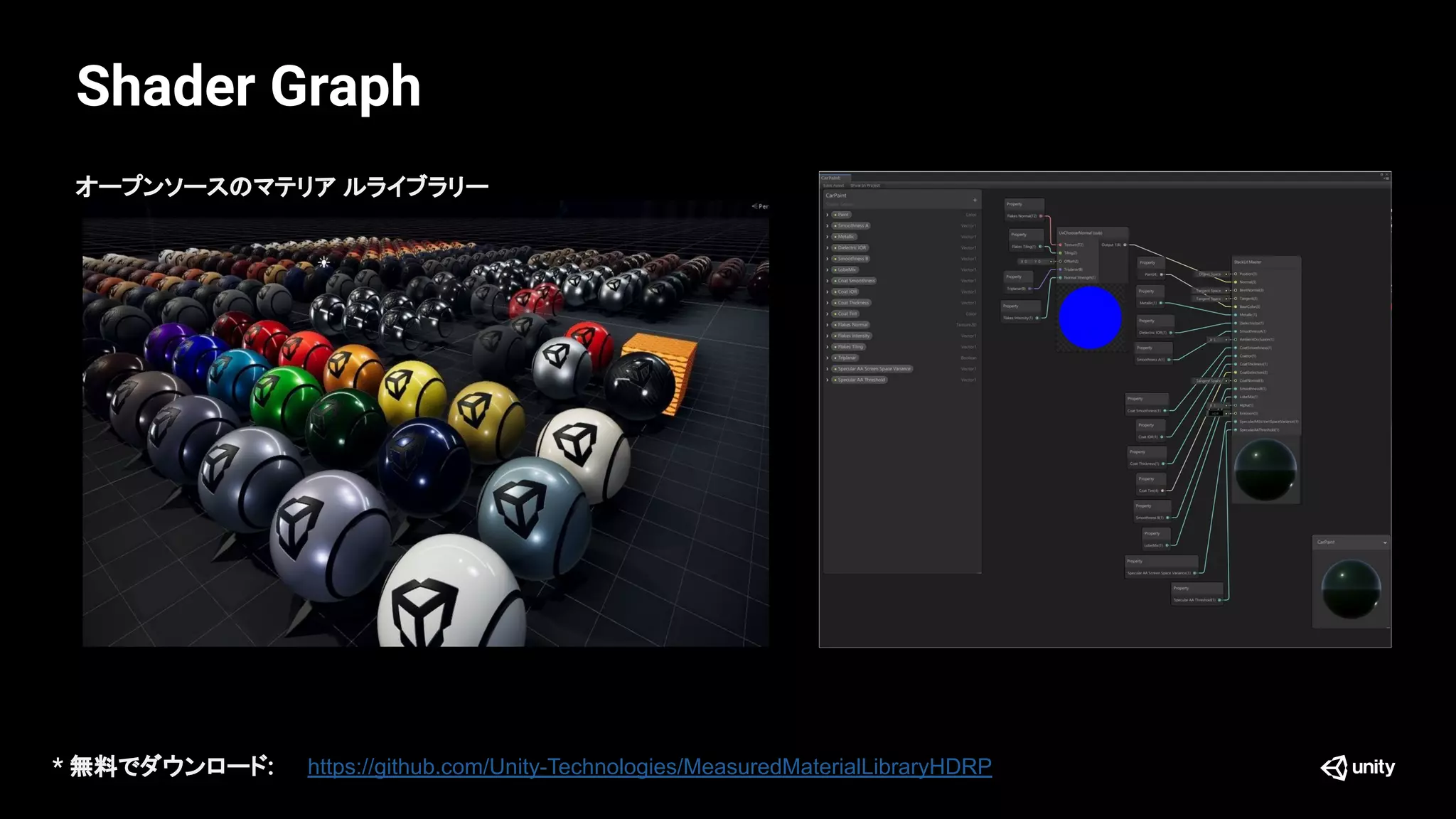
Task: Click the Coat Tint(4) property output port
Action: [x=1162, y=491]
